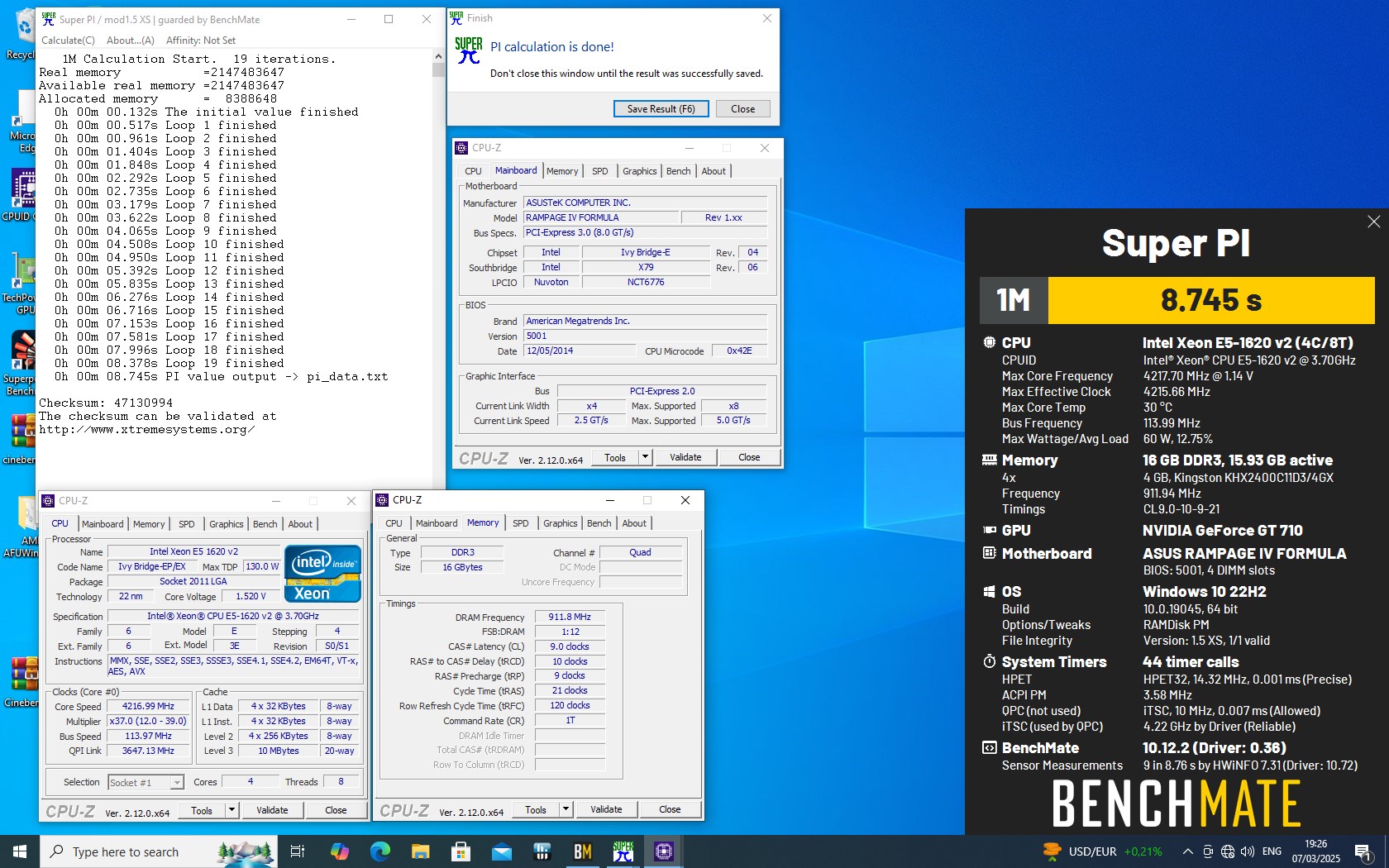
Task: Open the Graphics tab in Mainboard CPU-Z window
Action: click(x=640, y=171)
